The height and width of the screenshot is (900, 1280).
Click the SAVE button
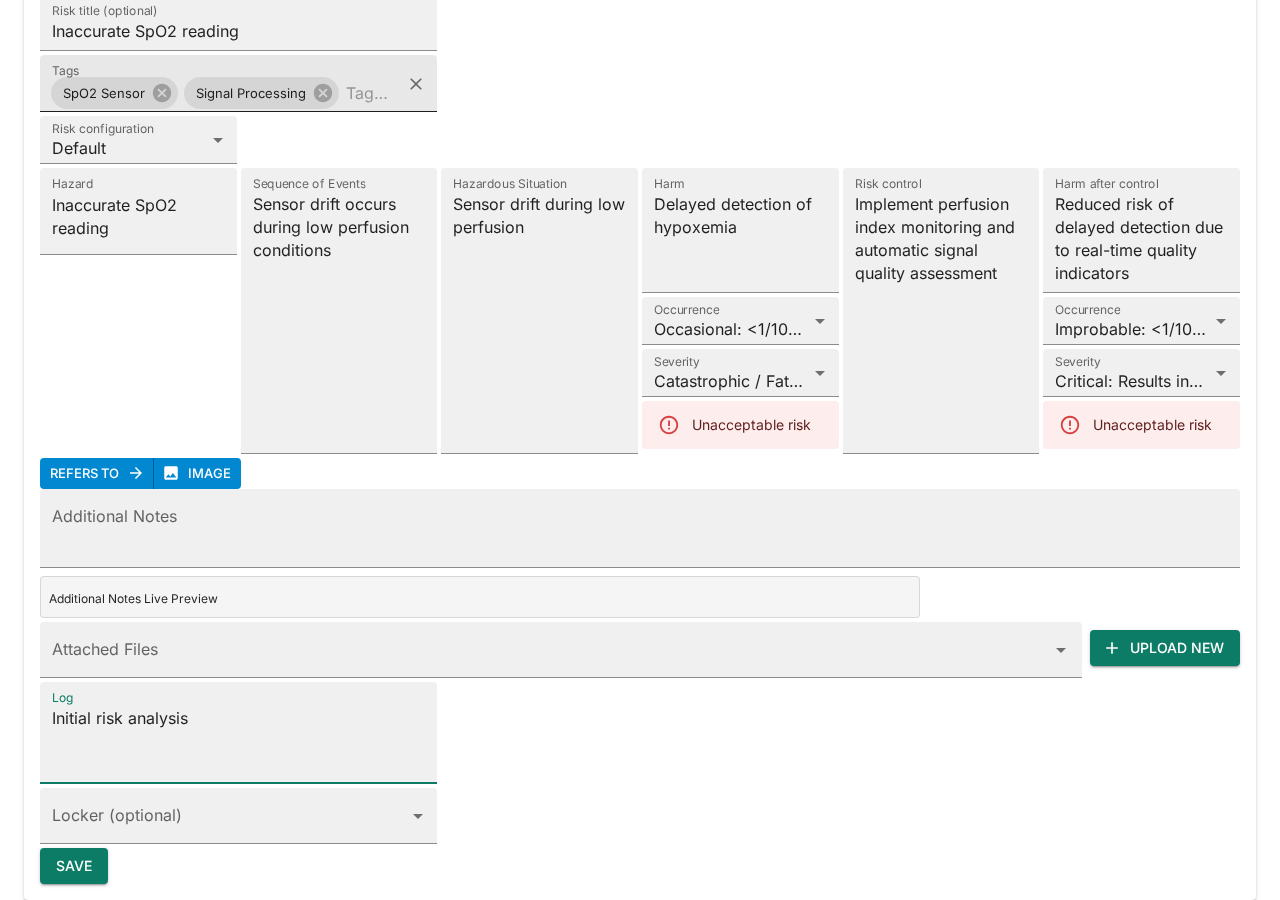tap(73, 866)
